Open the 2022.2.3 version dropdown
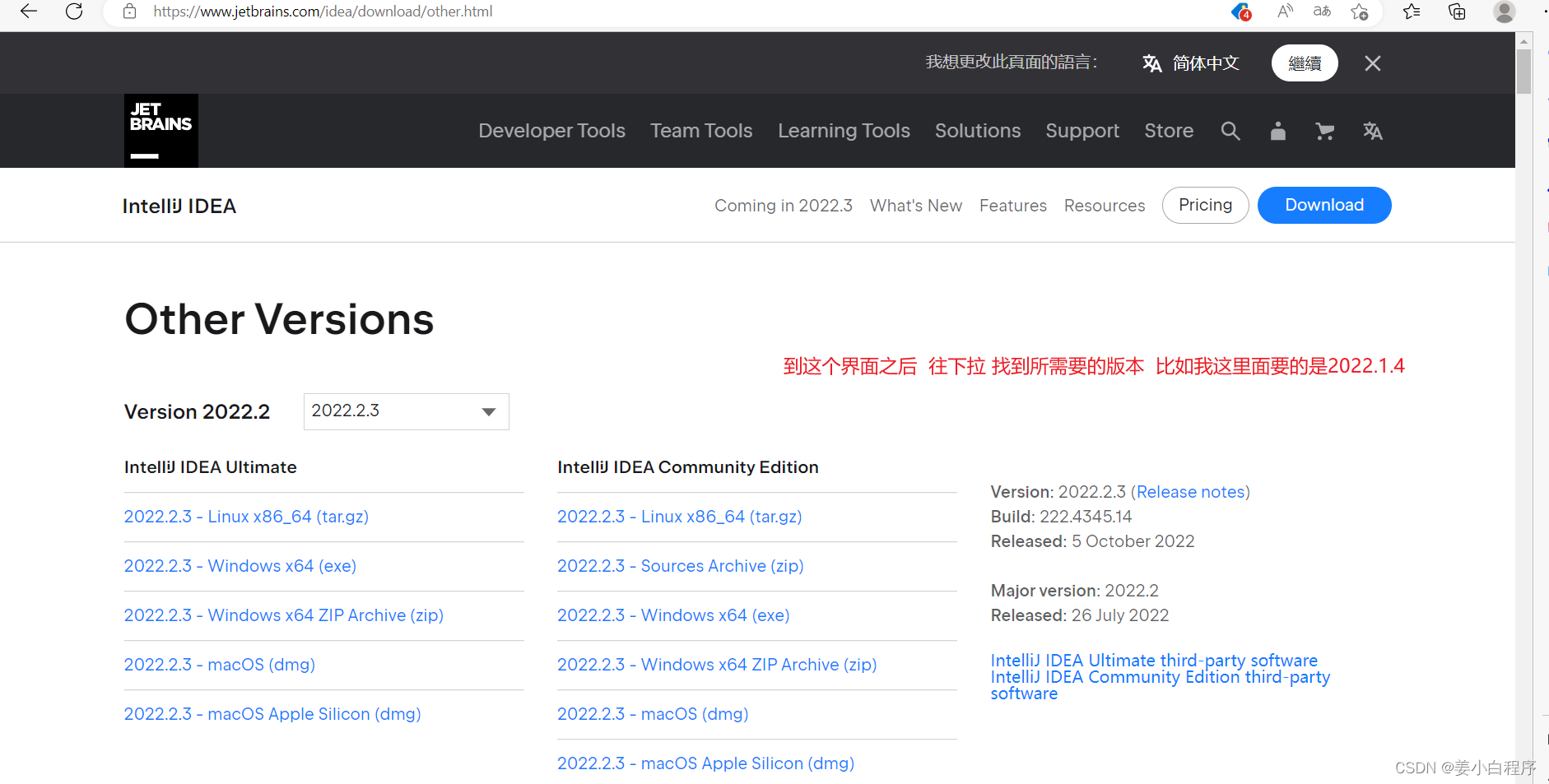The height and width of the screenshot is (784, 1549). coord(405,411)
